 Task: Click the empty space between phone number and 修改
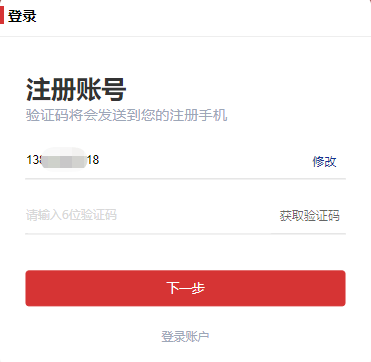coord(205,161)
